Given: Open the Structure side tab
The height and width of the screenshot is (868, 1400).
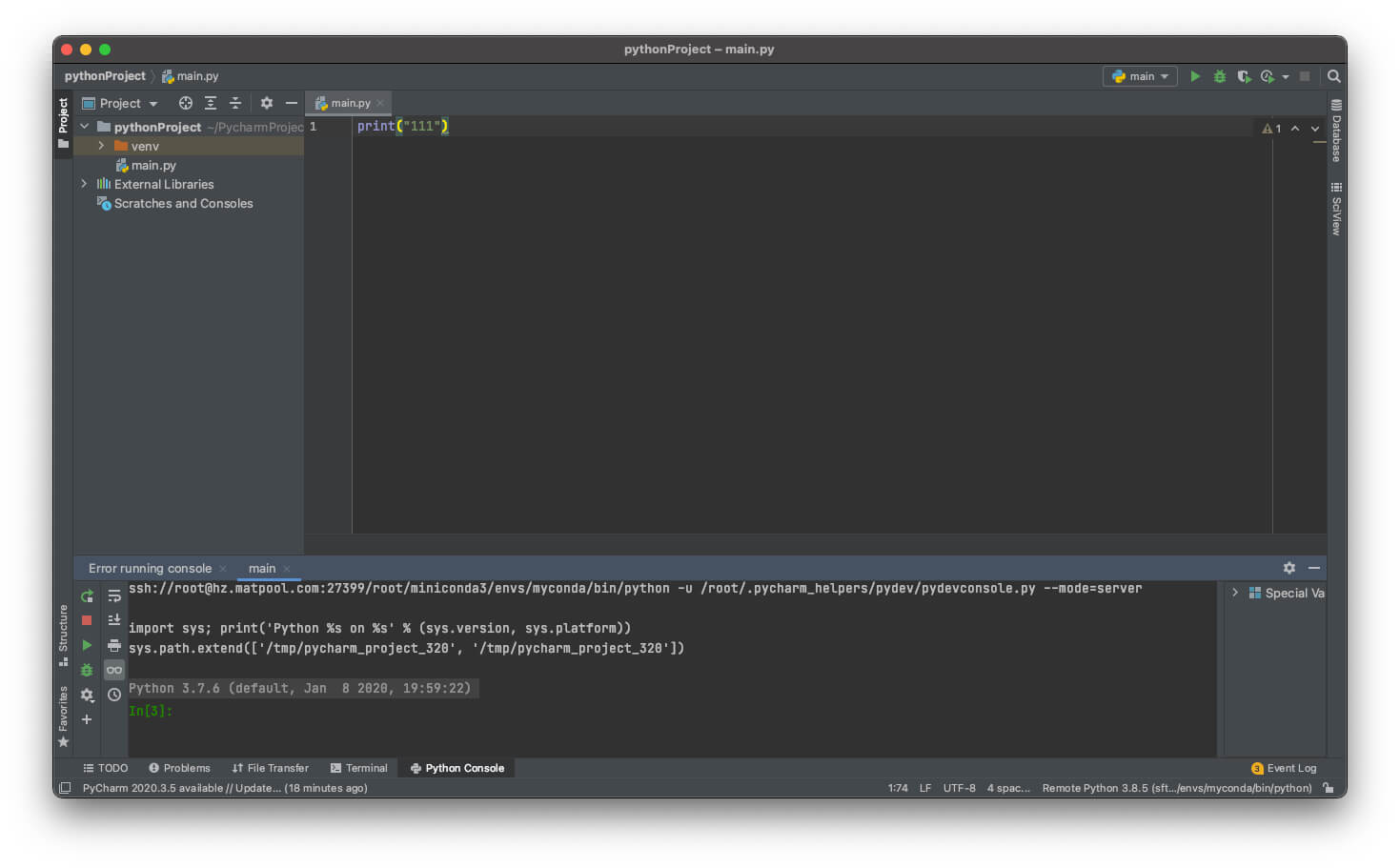Looking at the screenshot, I should [63, 635].
